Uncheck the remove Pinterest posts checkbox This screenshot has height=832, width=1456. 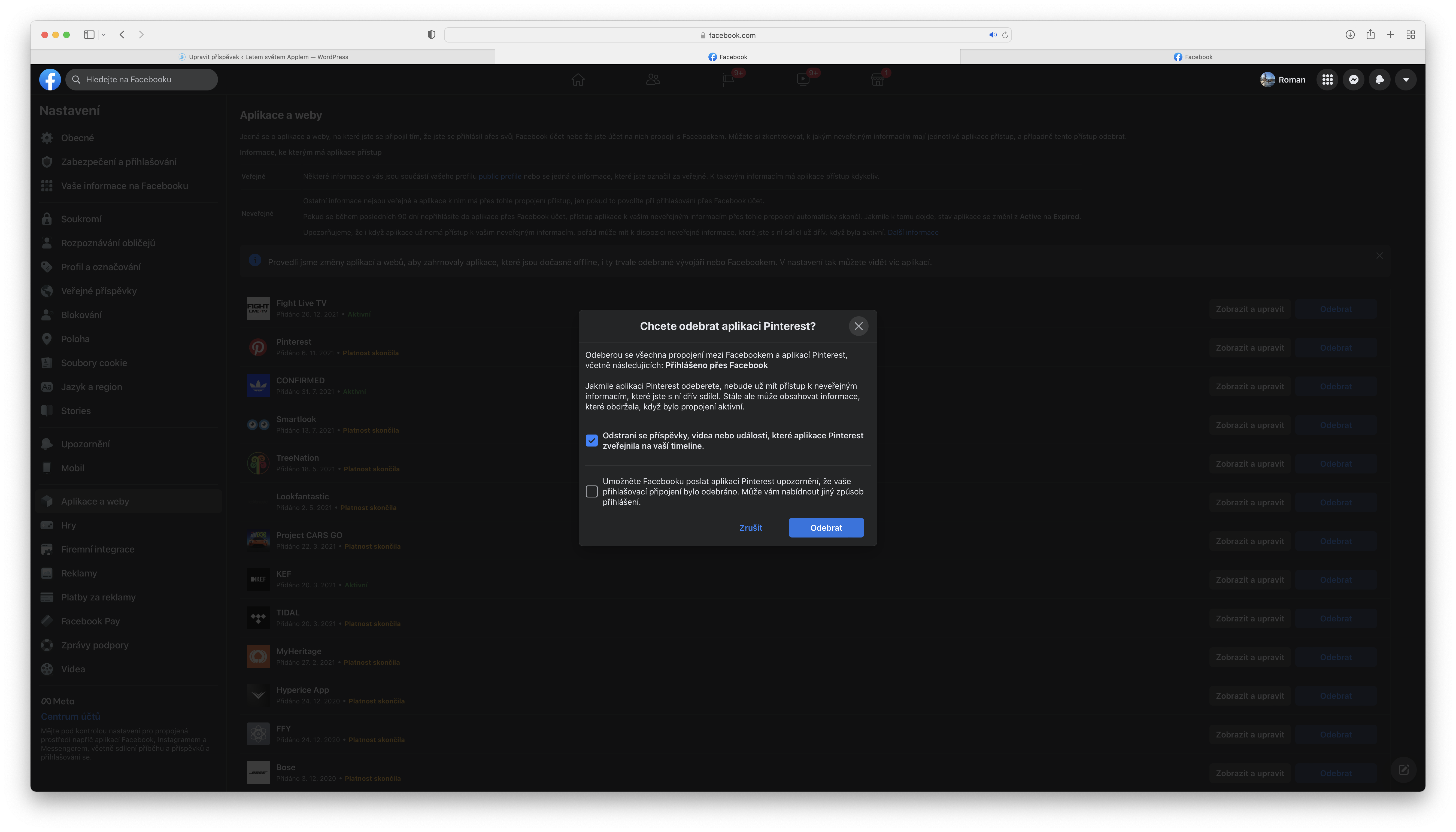click(591, 441)
